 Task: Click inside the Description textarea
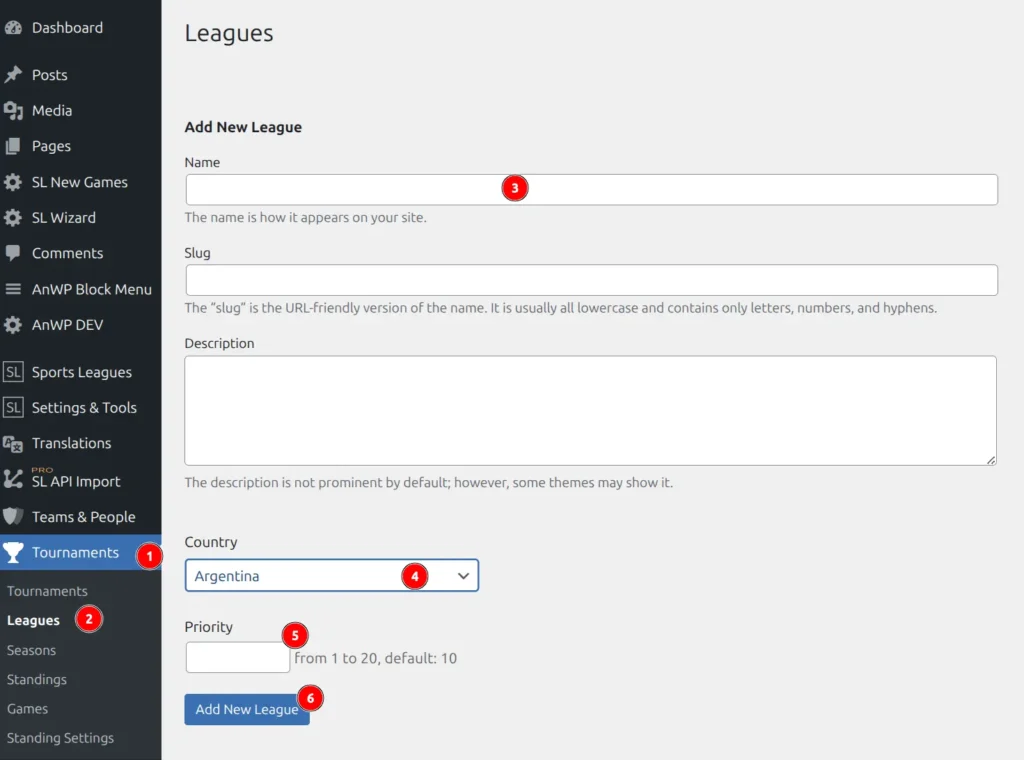(x=590, y=411)
